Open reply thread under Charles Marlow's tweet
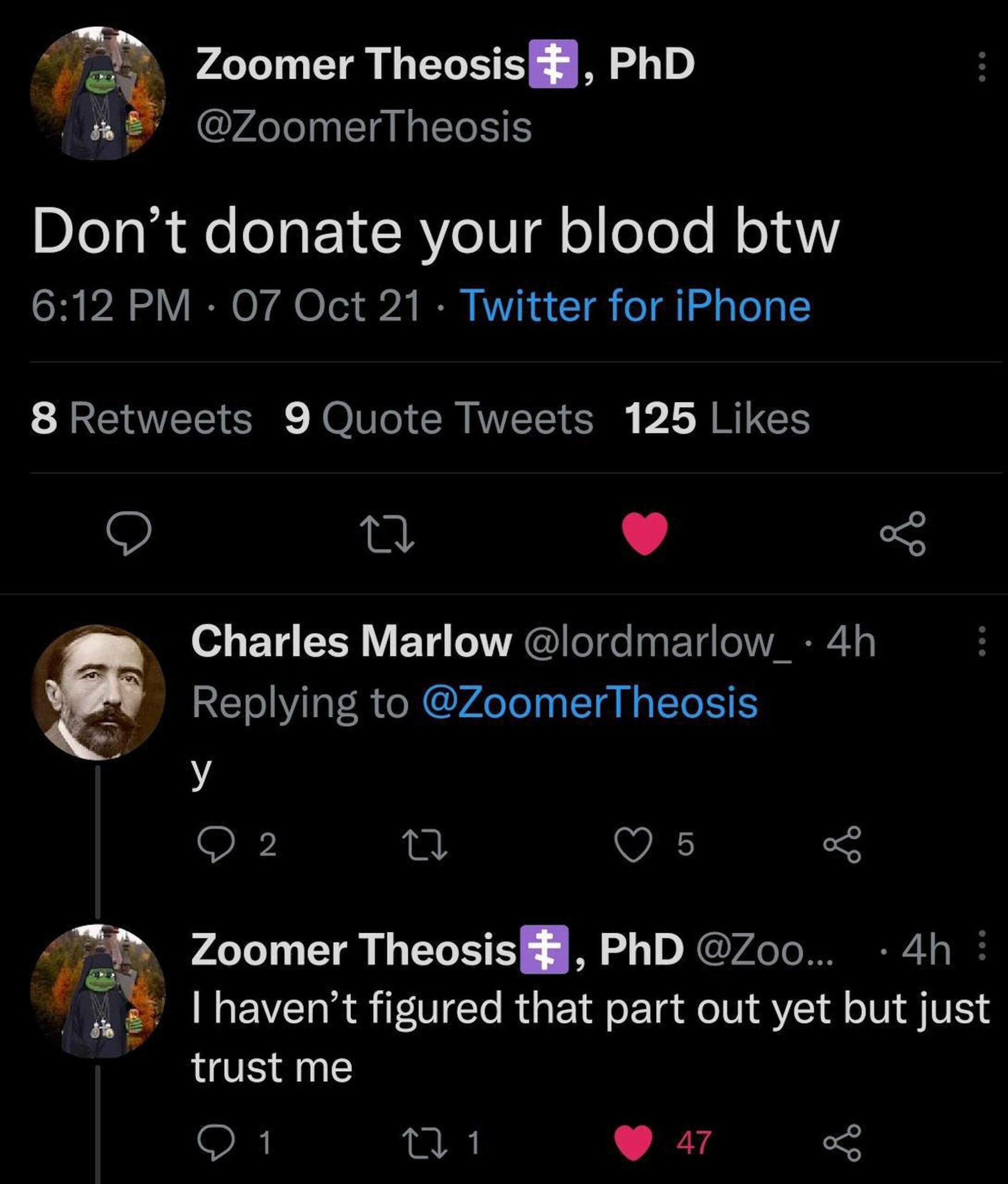Image resolution: width=1008 pixels, height=1184 pixels. click(215, 845)
